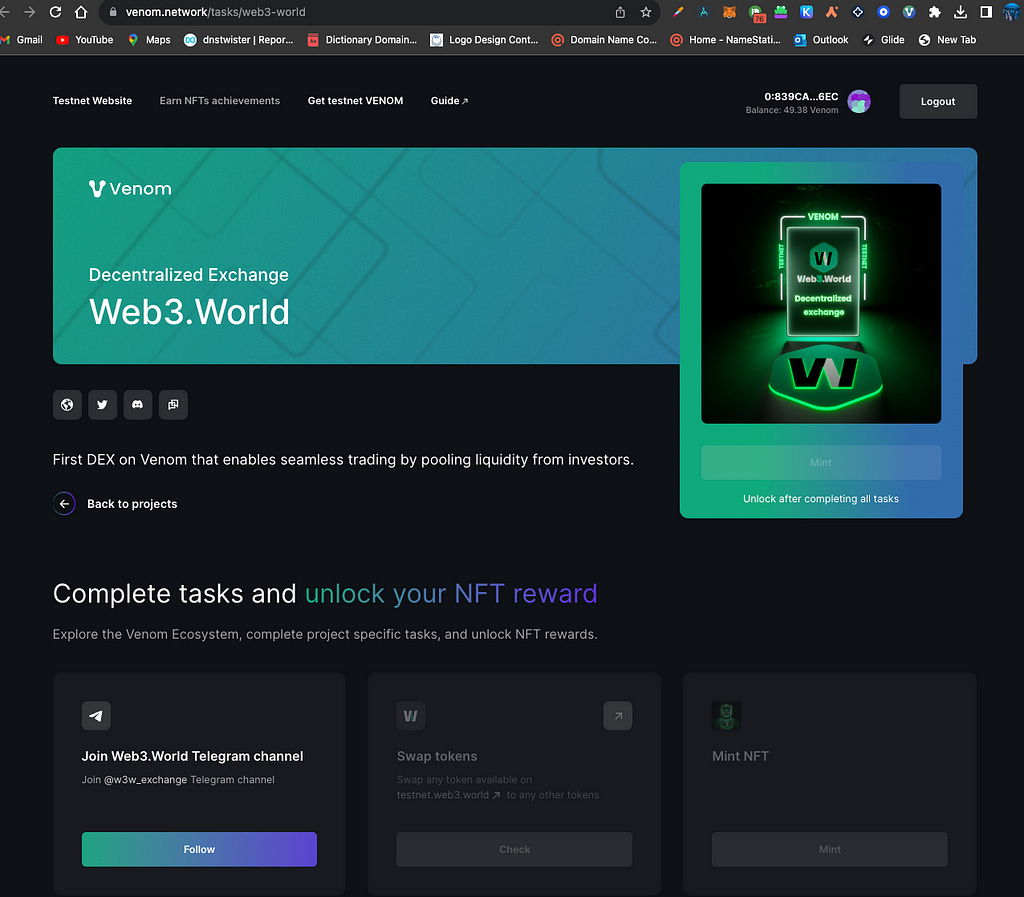
Task: Open the green frog extension
Action: (x=781, y=12)
